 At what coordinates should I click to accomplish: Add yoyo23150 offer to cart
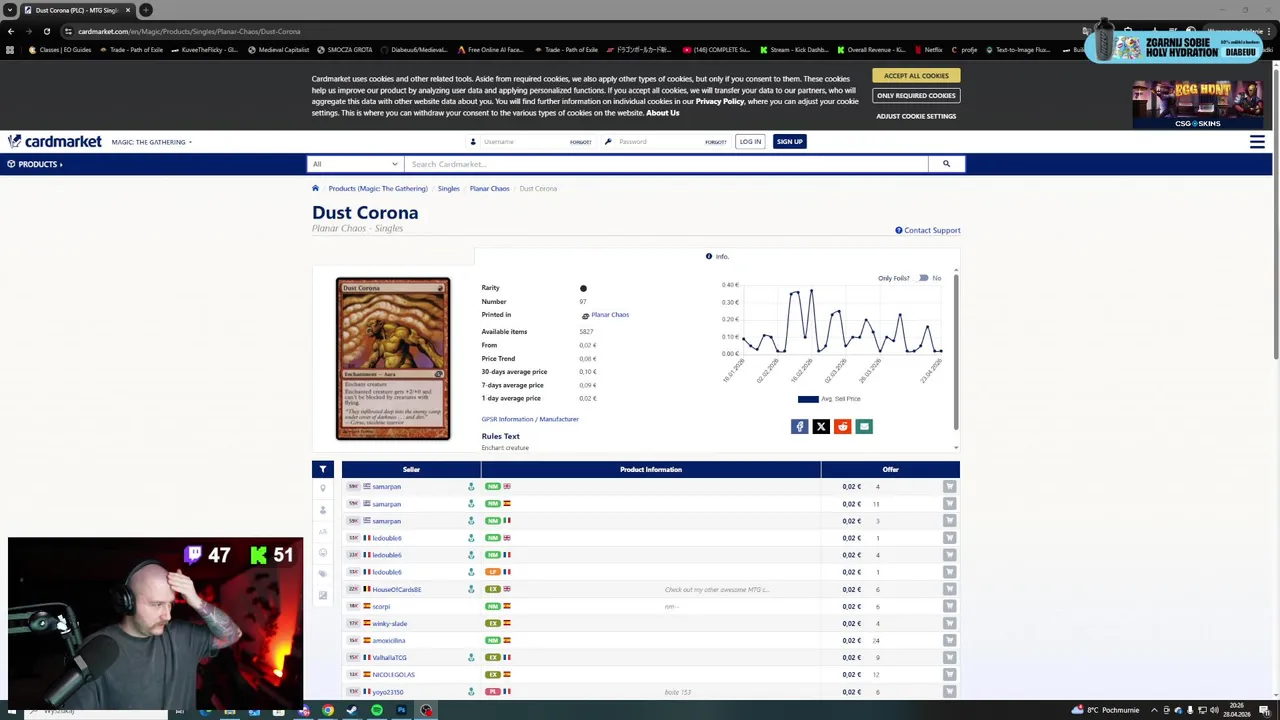coord(949,692)
